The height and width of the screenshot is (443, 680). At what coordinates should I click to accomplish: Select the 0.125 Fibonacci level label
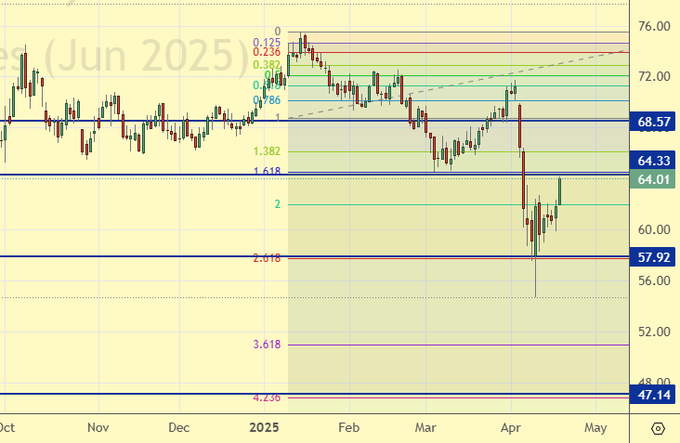point(267,42)
